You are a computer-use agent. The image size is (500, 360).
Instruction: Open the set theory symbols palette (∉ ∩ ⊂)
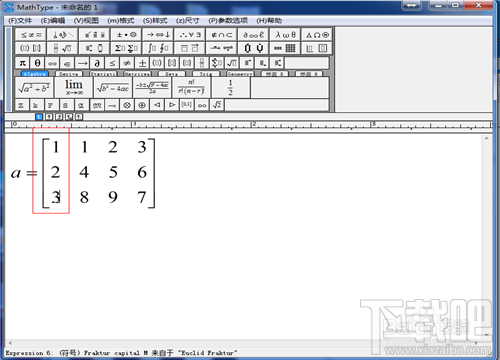(221, 35)
